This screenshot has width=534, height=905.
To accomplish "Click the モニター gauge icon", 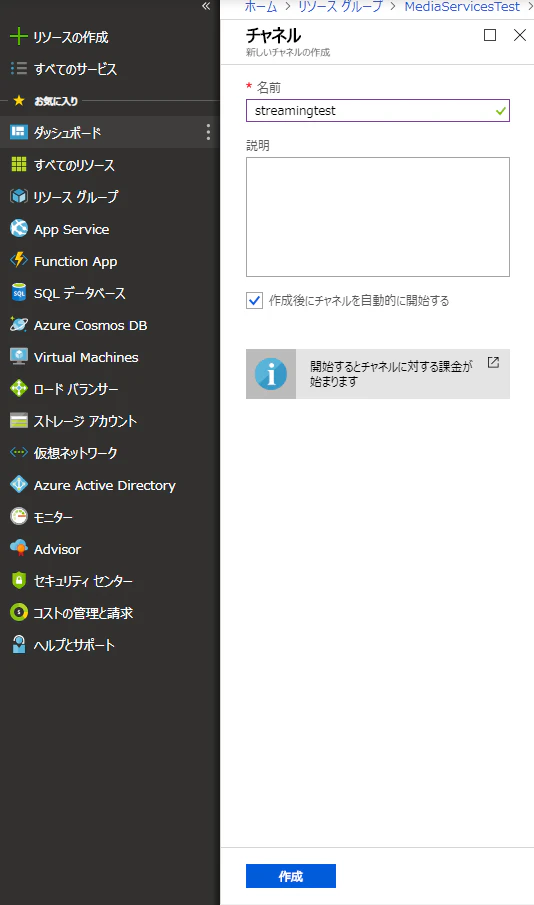I will coord(18,517).
